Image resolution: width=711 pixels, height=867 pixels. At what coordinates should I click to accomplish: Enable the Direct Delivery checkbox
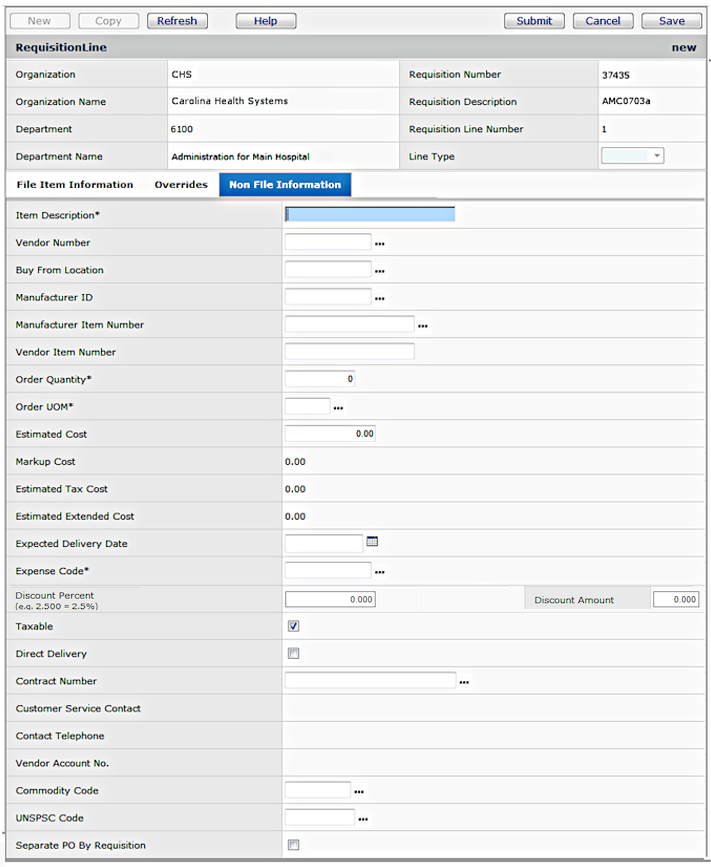pyautogui.click(x=293, y=654)
